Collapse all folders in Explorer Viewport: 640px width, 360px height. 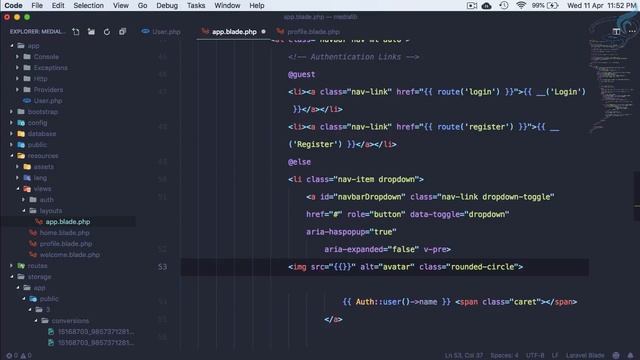tap(122, 31)
